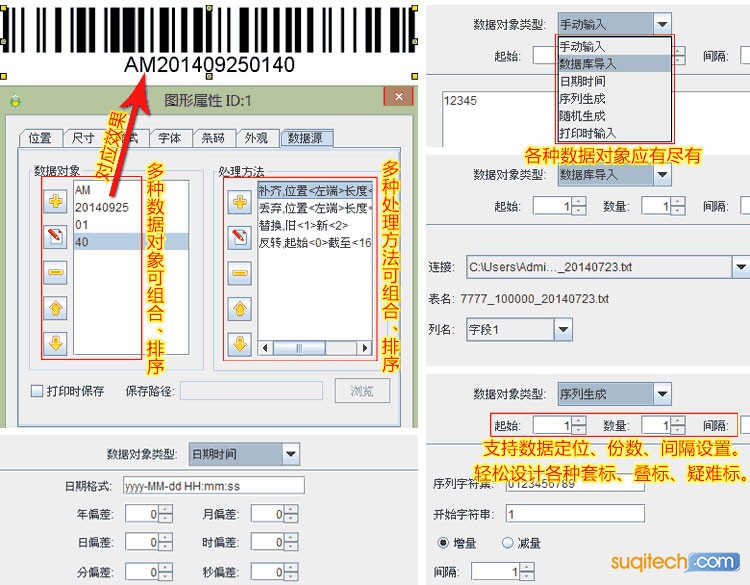The image size is (750, 585).
Task: Open the 外观 tab
Action: click(x=257, y=138)
